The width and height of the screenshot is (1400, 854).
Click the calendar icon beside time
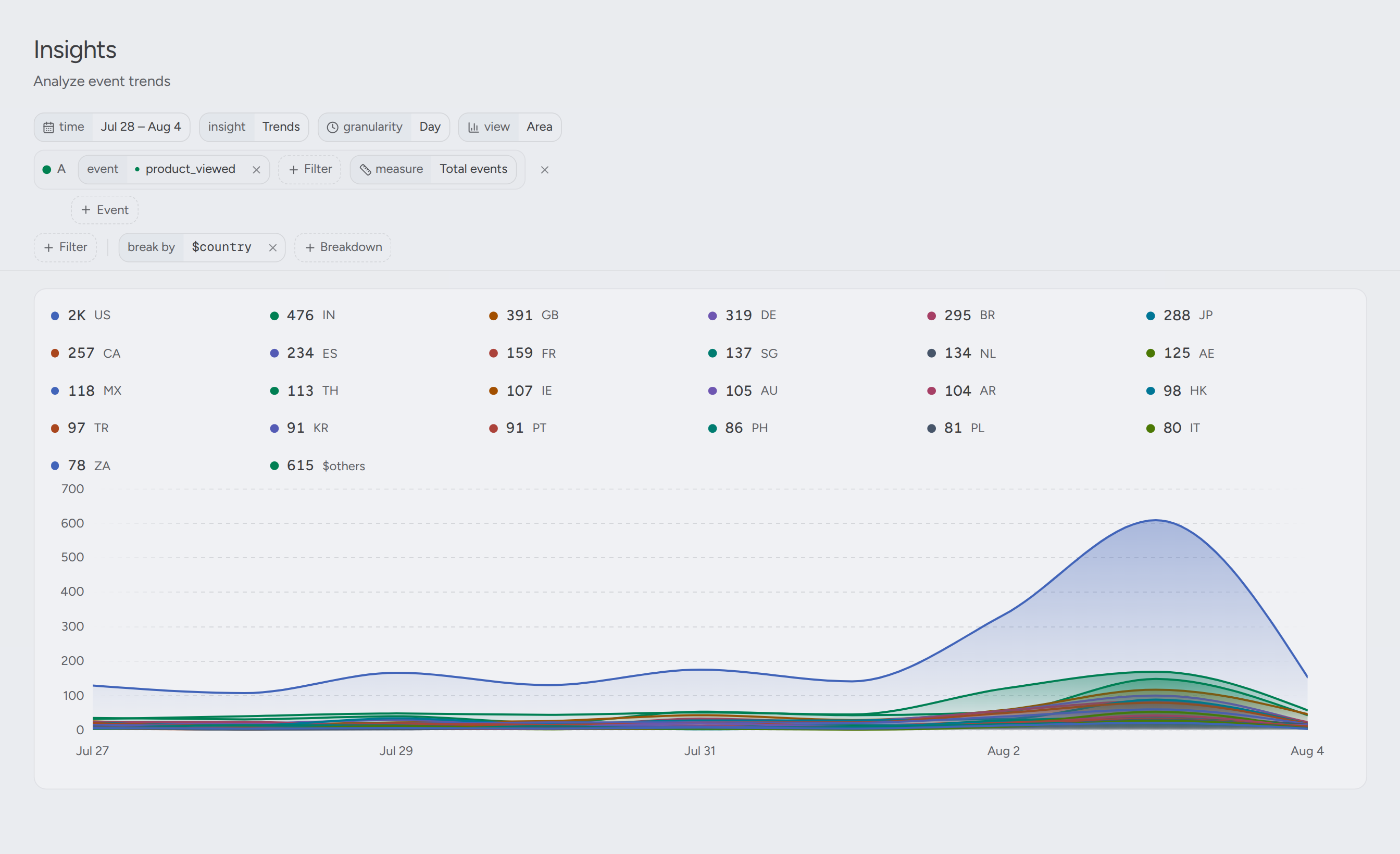point(49,127)
